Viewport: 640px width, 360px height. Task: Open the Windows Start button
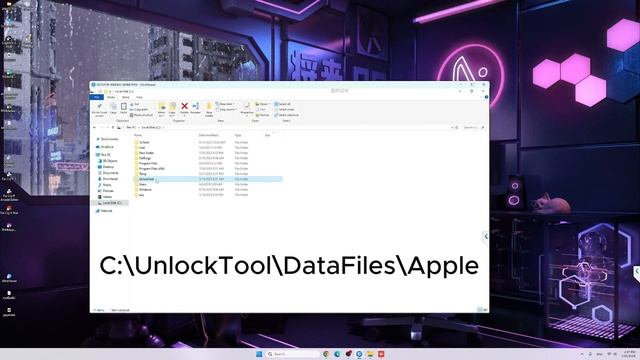[x=259, y=354]
